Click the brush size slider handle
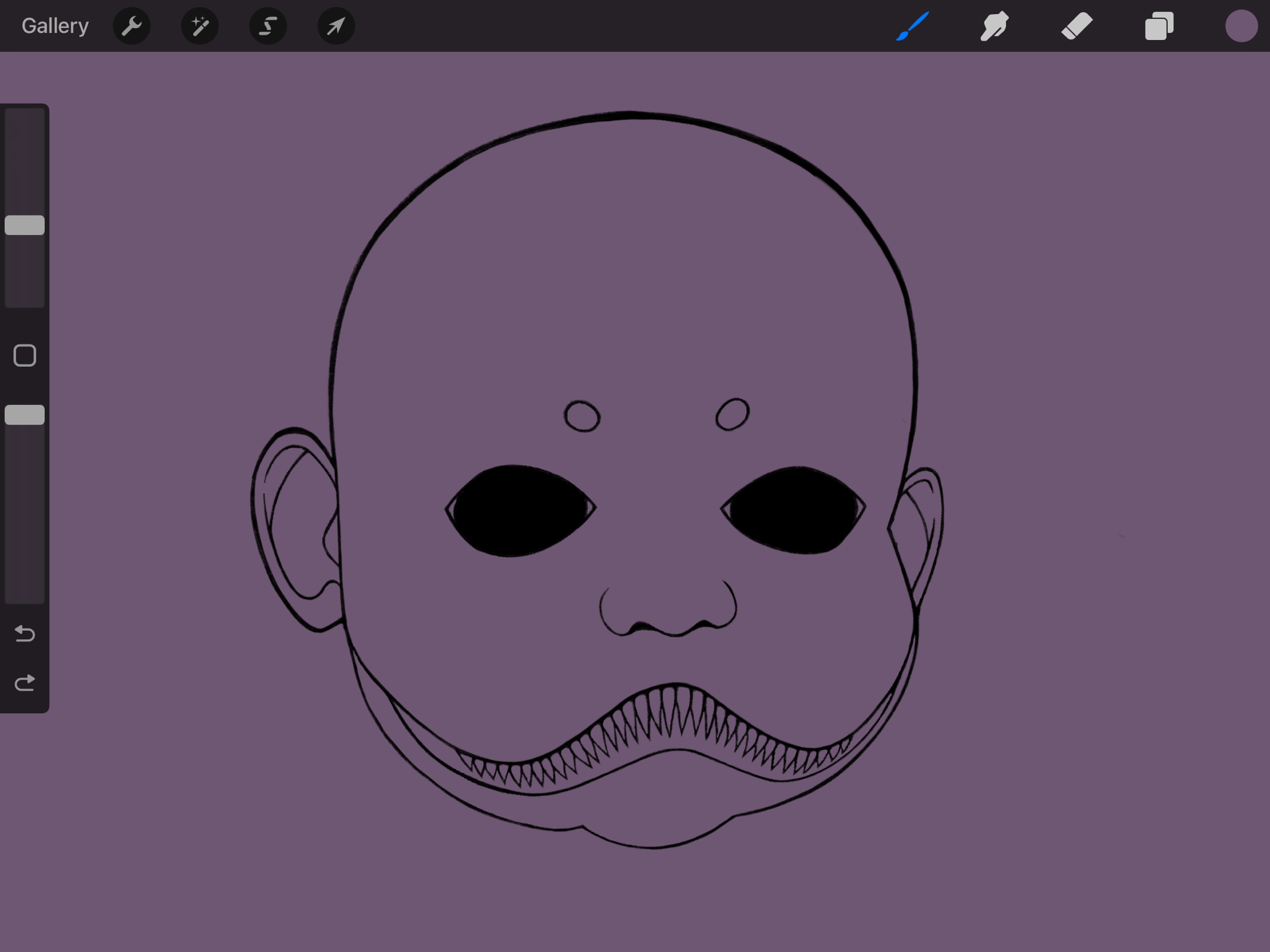Viewport: 1270px width, 952px height. [25, 225]
